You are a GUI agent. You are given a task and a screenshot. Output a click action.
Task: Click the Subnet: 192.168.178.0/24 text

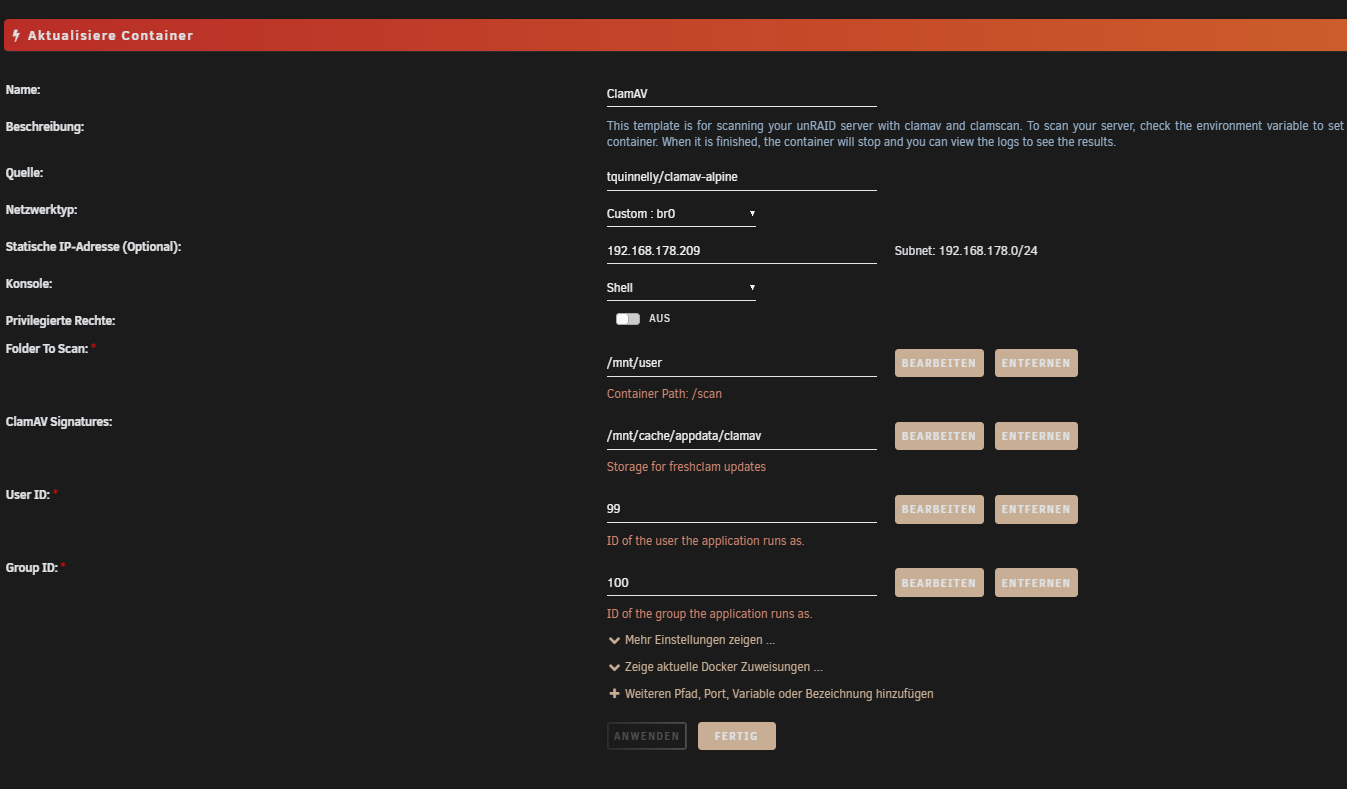[966, 251]
